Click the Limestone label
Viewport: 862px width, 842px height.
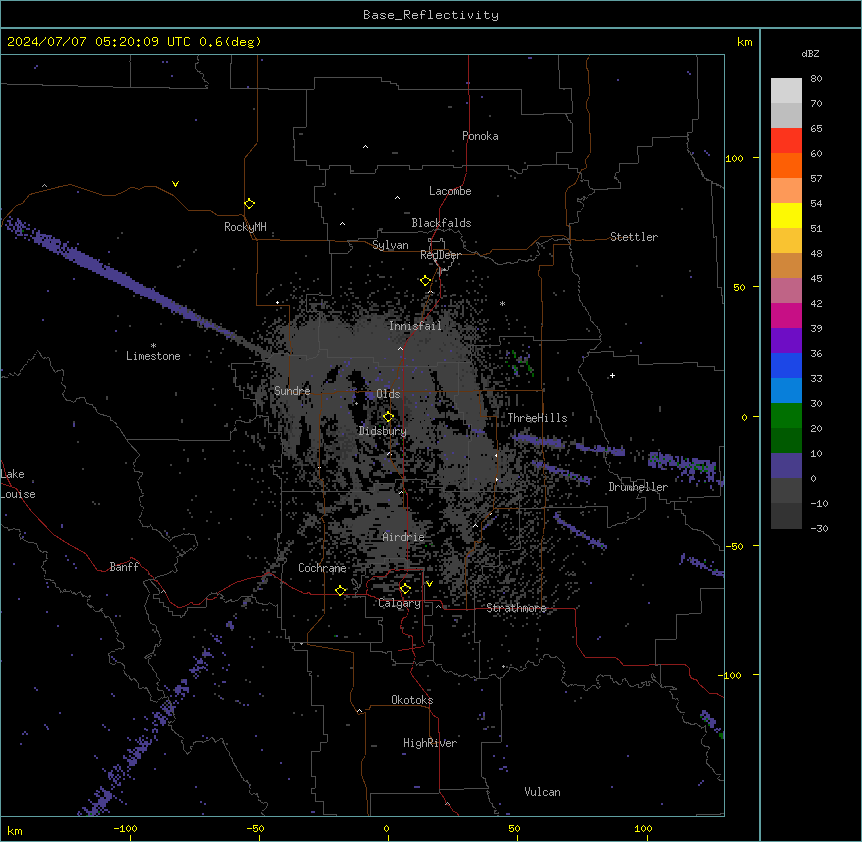coord(153,356)
